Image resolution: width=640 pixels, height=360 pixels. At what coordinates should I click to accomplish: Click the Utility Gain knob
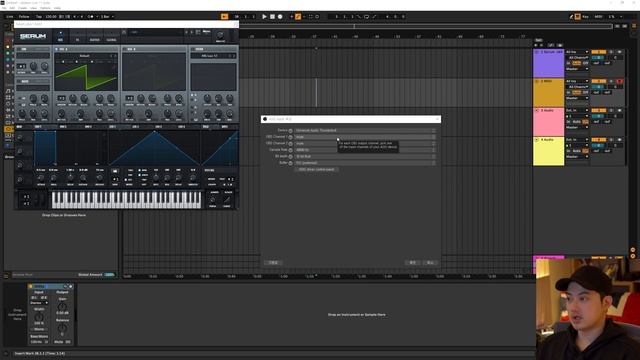62,306
